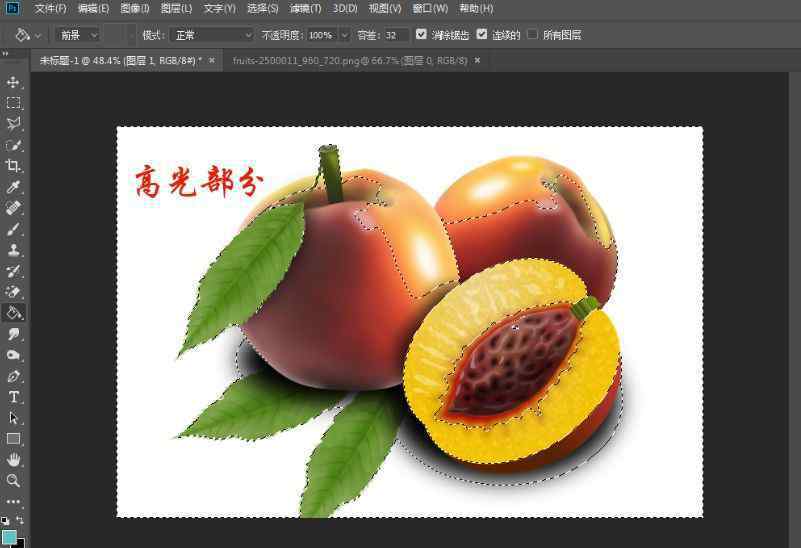
Task: Open the 模式 blend mode dropdown
Action: pyautogui.click(x=212, y=35)
